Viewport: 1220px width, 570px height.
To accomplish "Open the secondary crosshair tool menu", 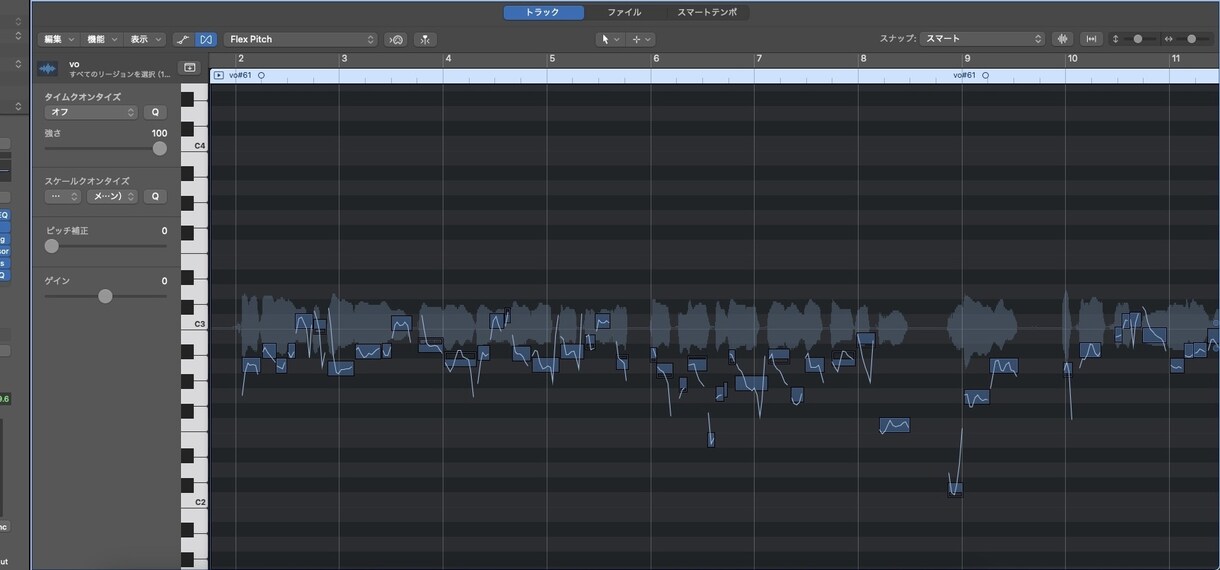I will (641, 39).
